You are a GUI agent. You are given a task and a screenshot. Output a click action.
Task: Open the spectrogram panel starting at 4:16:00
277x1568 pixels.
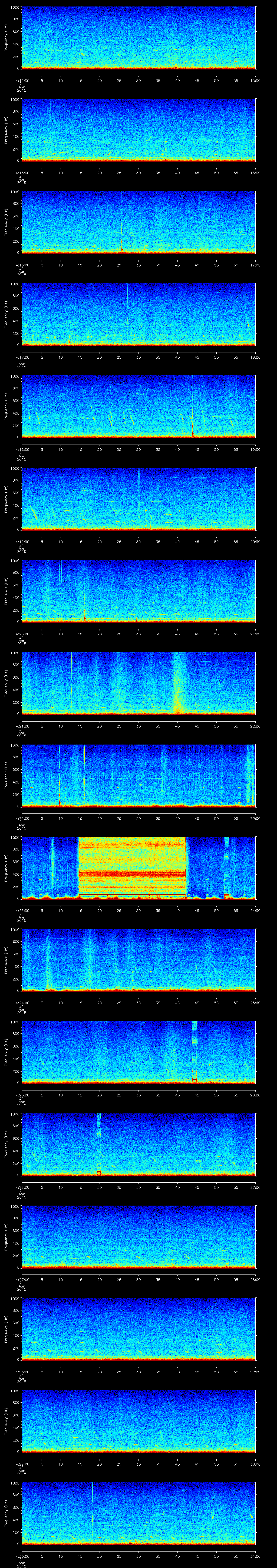139,222
